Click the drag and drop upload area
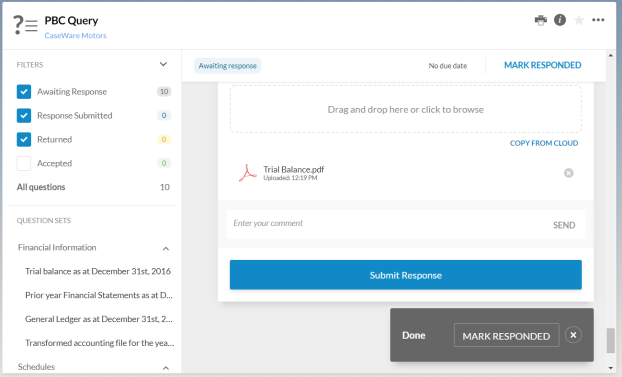Screen dimensions: 622x377 (405, 109)
